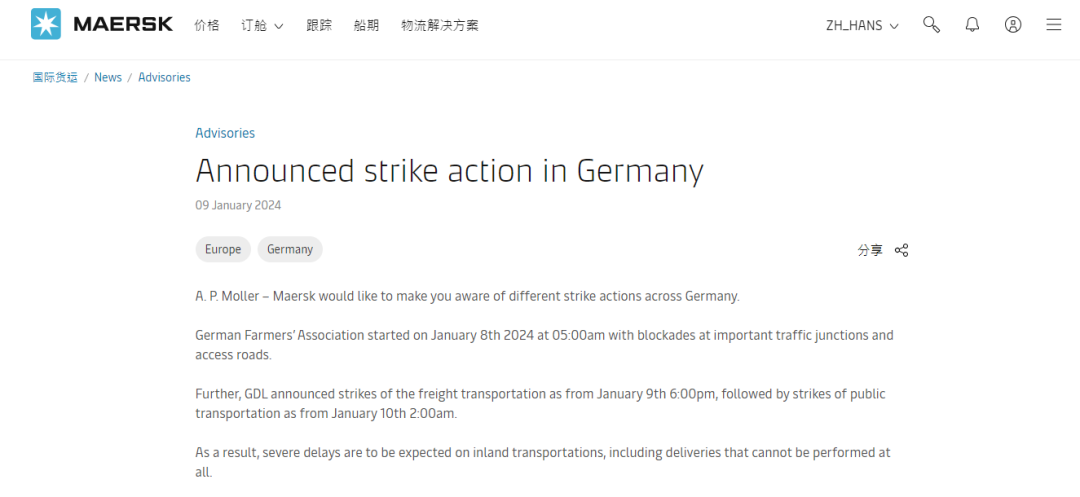
Task: Click the News breadcrumb link
Action: tap(108, 77)
